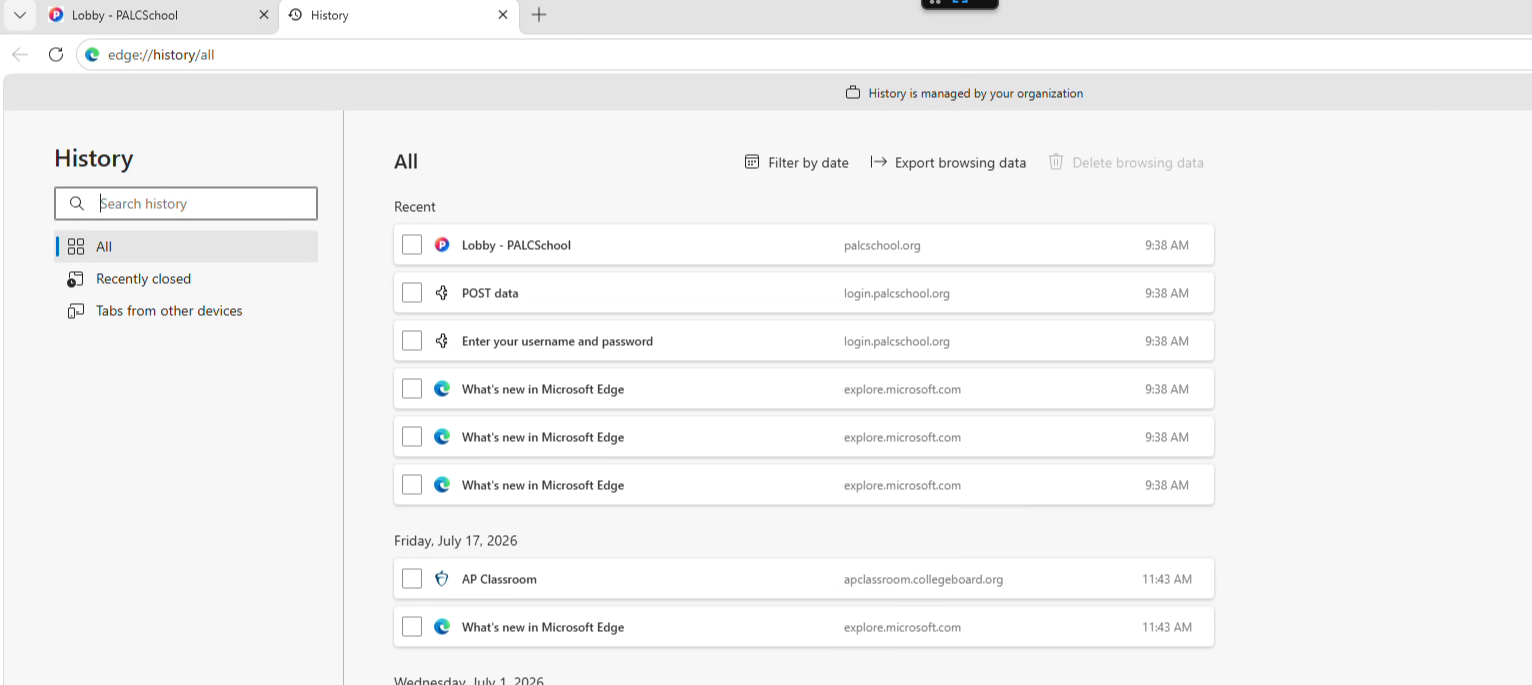
Task: Click the history clock icon on tab
Action: pyautogui.click(x=295, y=15)
